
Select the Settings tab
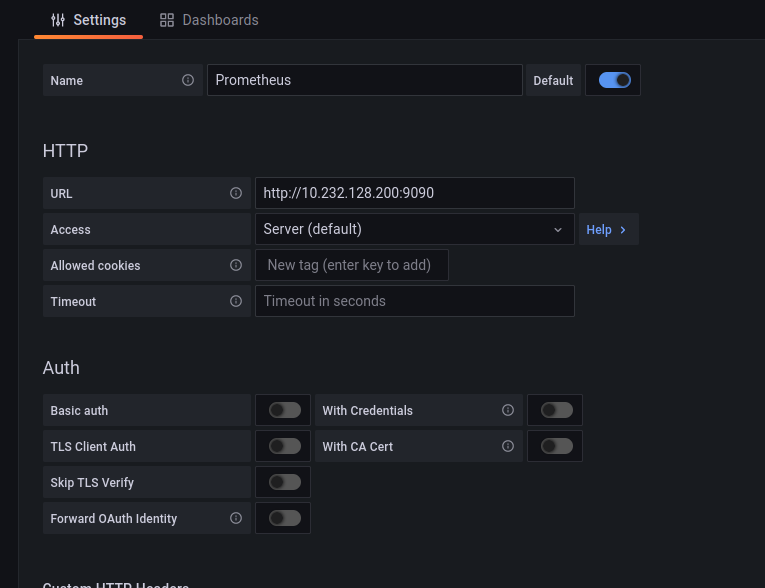pyautogui.click(x=88, y=20)
